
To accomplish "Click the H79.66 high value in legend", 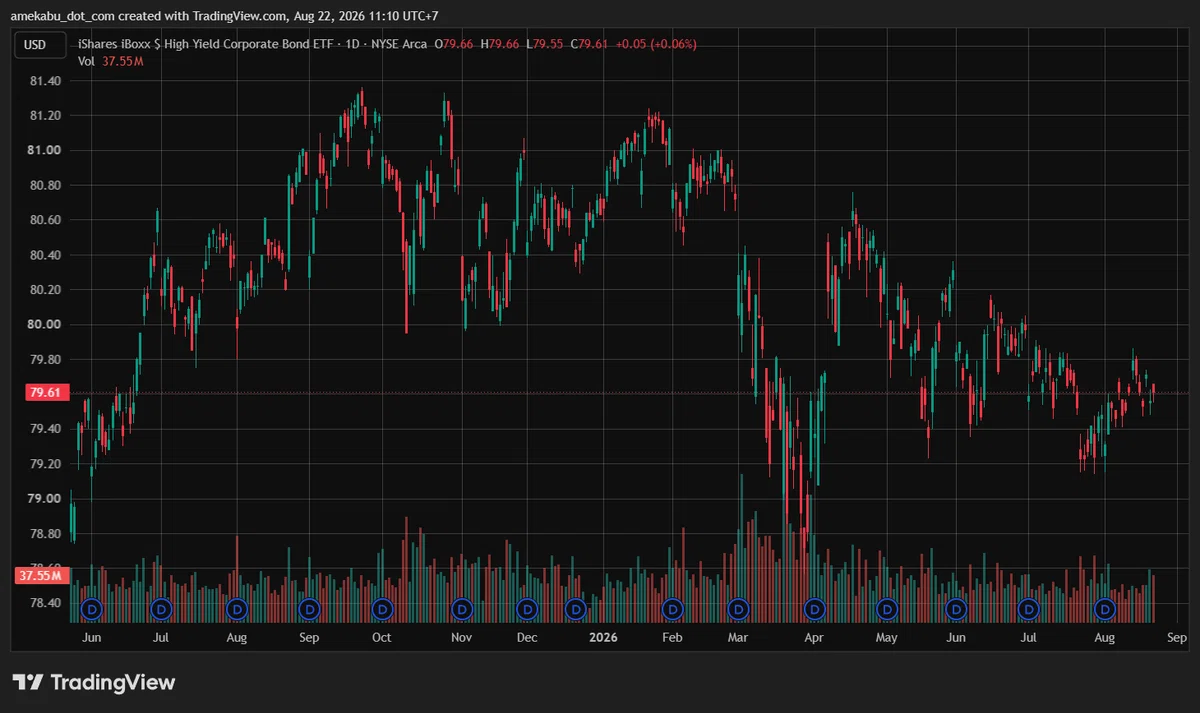I will click(x=500, y=44).
